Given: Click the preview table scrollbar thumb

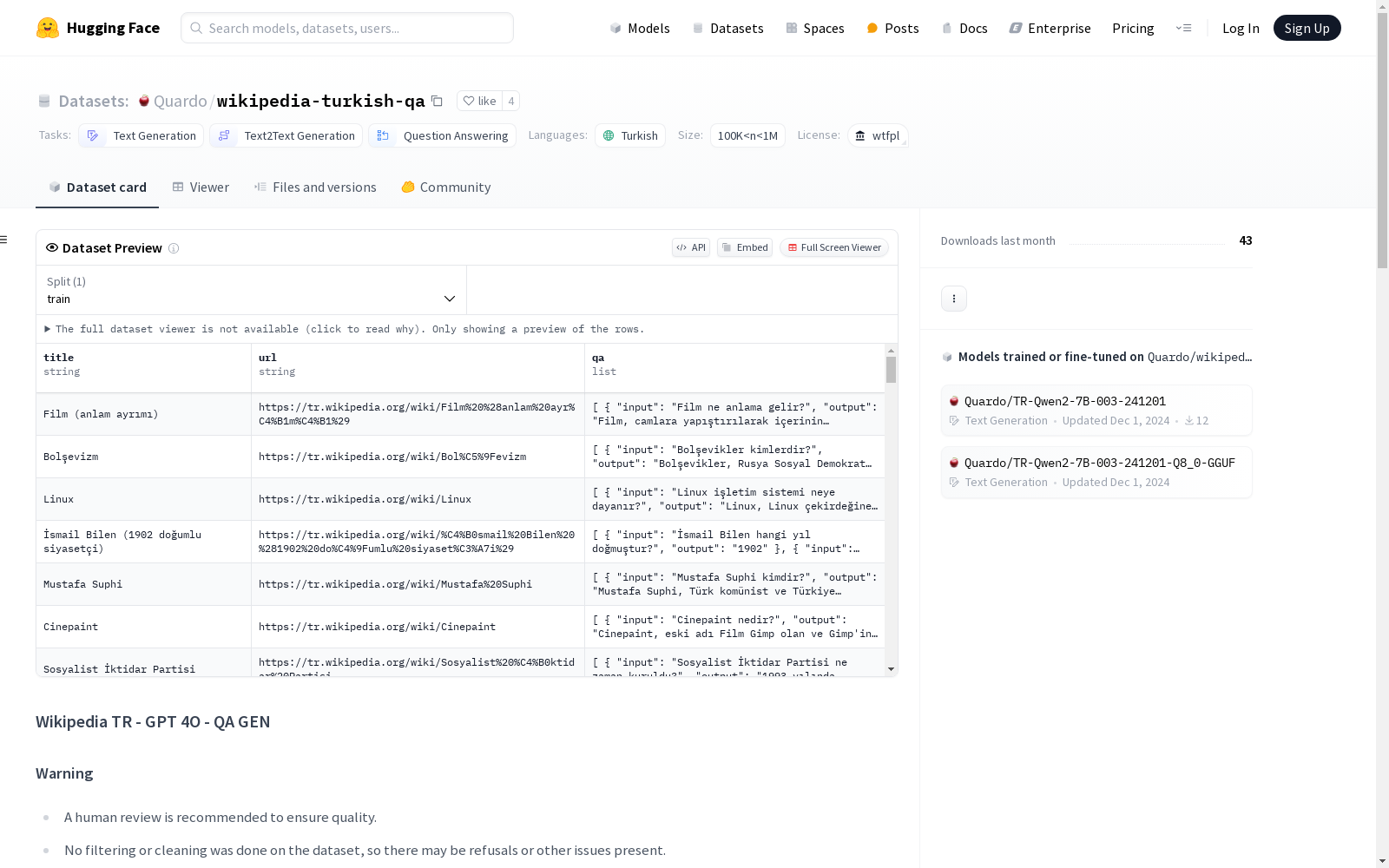Looking at the screenshot, I should pyautogui.click(x=891, y=370).
